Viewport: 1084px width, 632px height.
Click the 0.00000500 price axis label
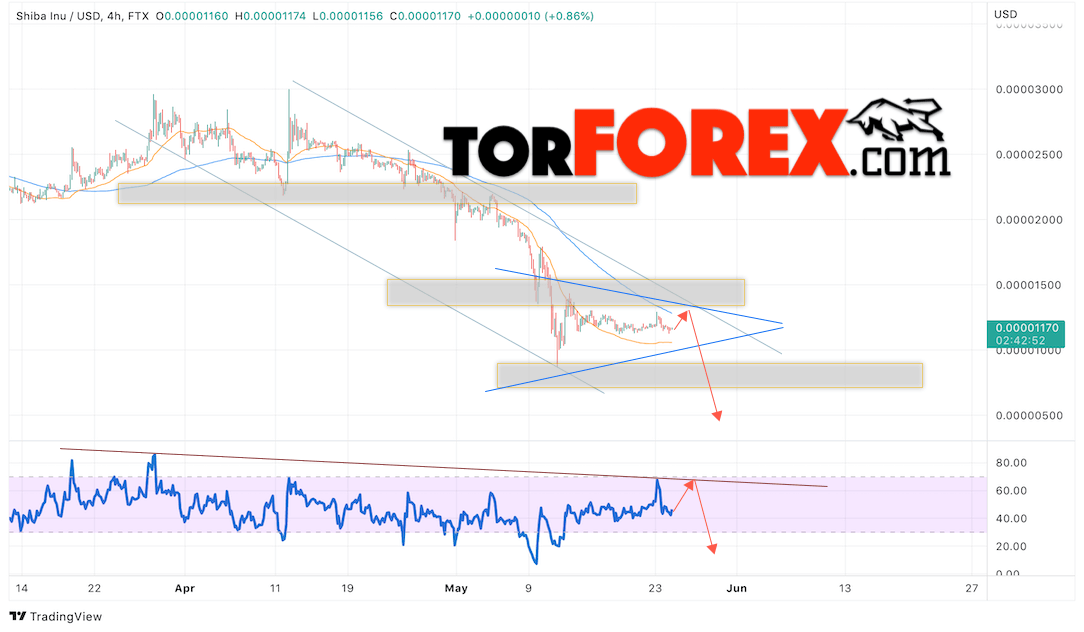pos(1029,416)
